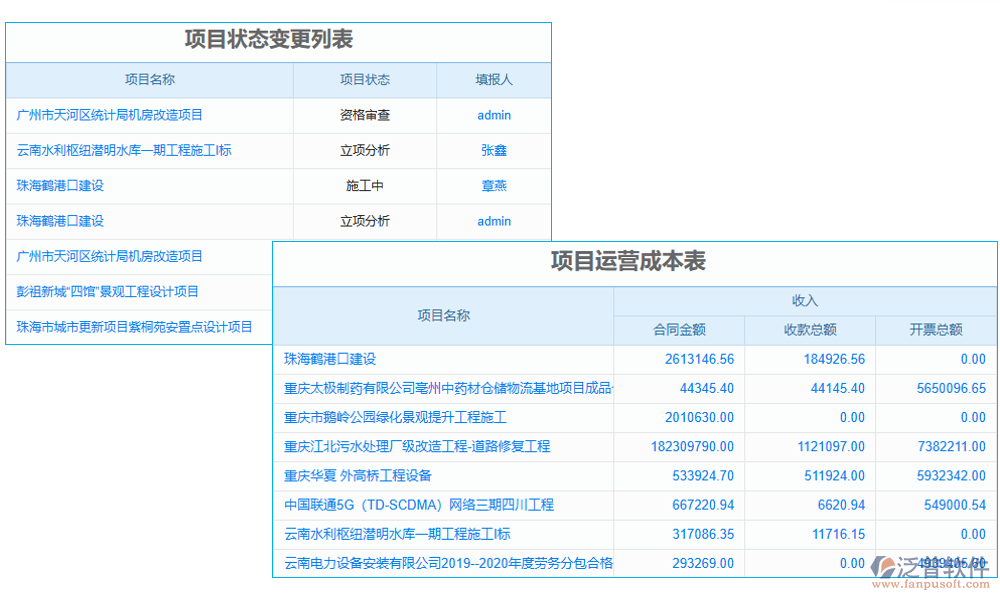Click the 收款总额 column header
Image resolution: width=1000 pixels, height=600 pixels.
pyautogui.click(x=810, y=330)
